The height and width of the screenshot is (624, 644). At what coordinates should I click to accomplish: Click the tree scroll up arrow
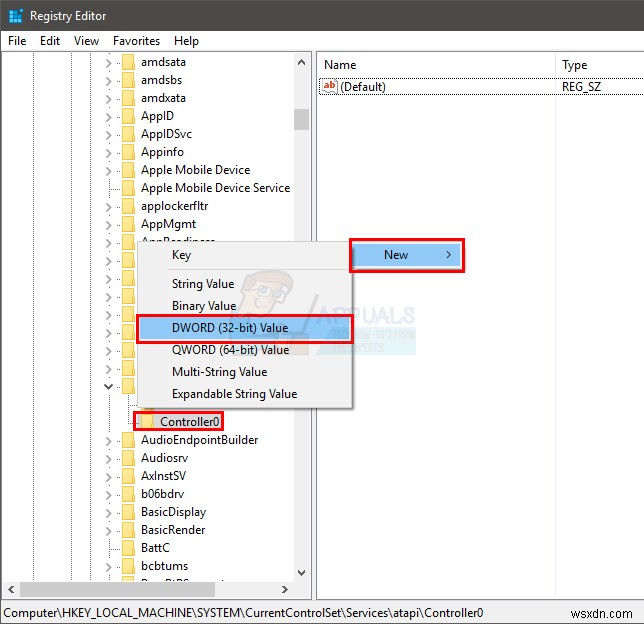pos(301,62)
